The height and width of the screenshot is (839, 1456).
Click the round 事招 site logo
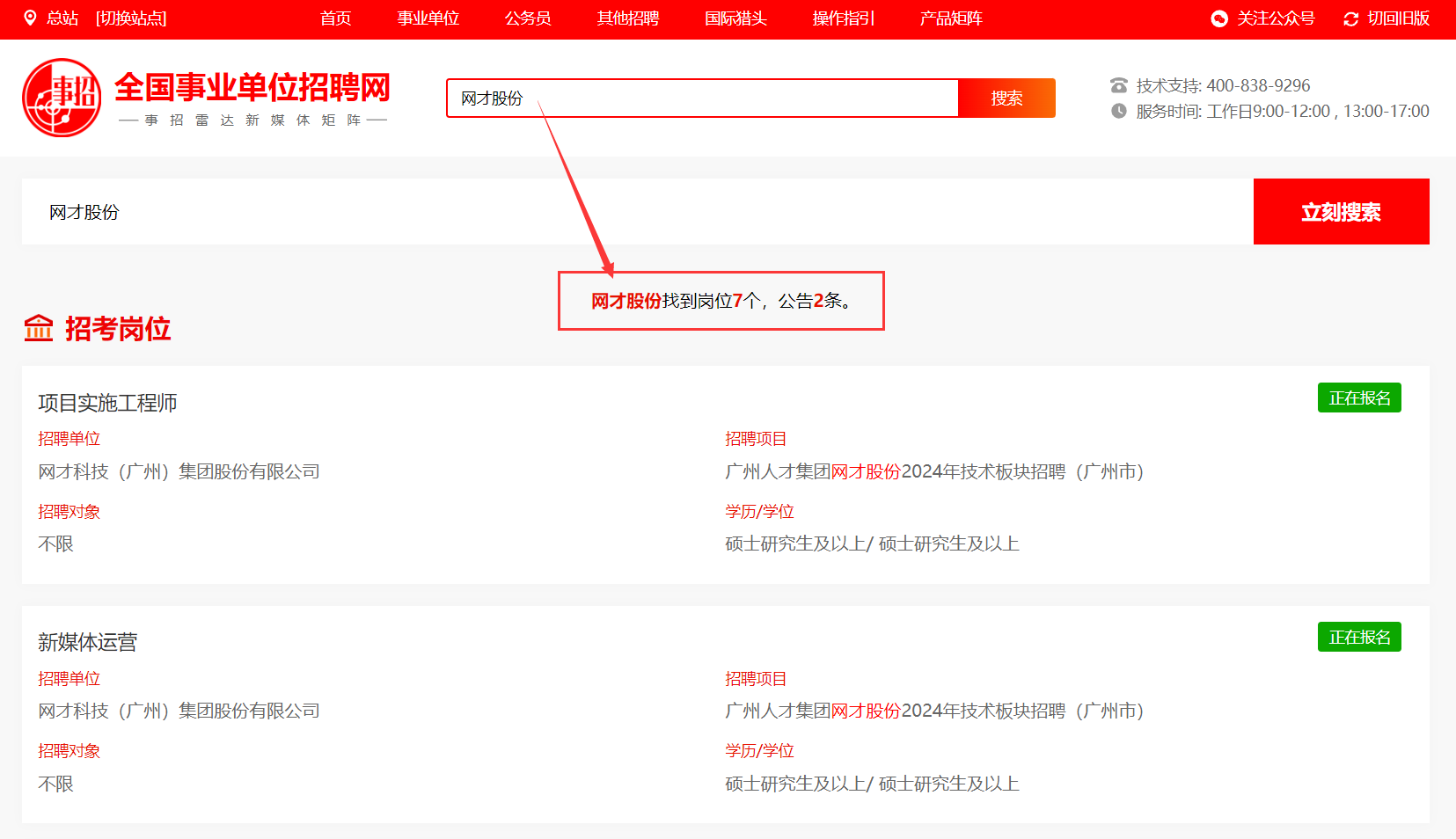[62, 98]
